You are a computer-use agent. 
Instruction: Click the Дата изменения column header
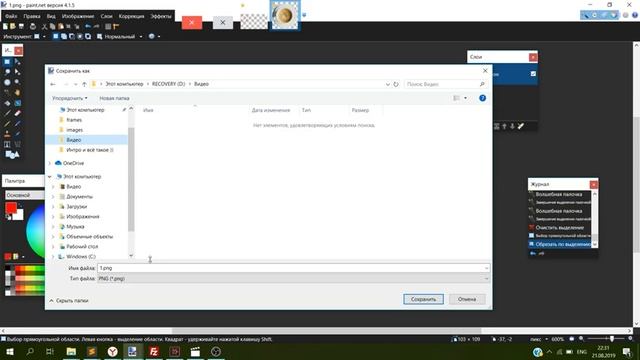pos(271,110)
